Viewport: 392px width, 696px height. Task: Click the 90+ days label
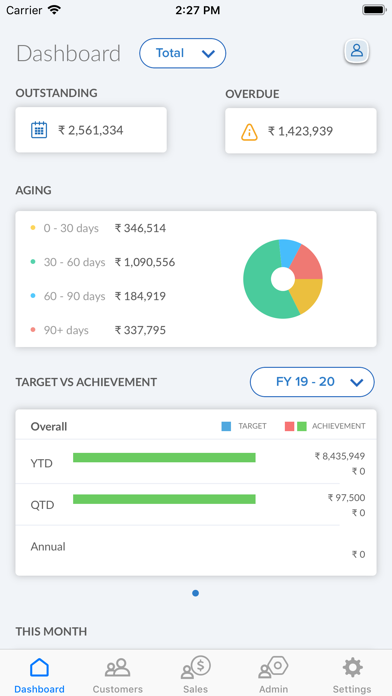[x=66, y=330]
